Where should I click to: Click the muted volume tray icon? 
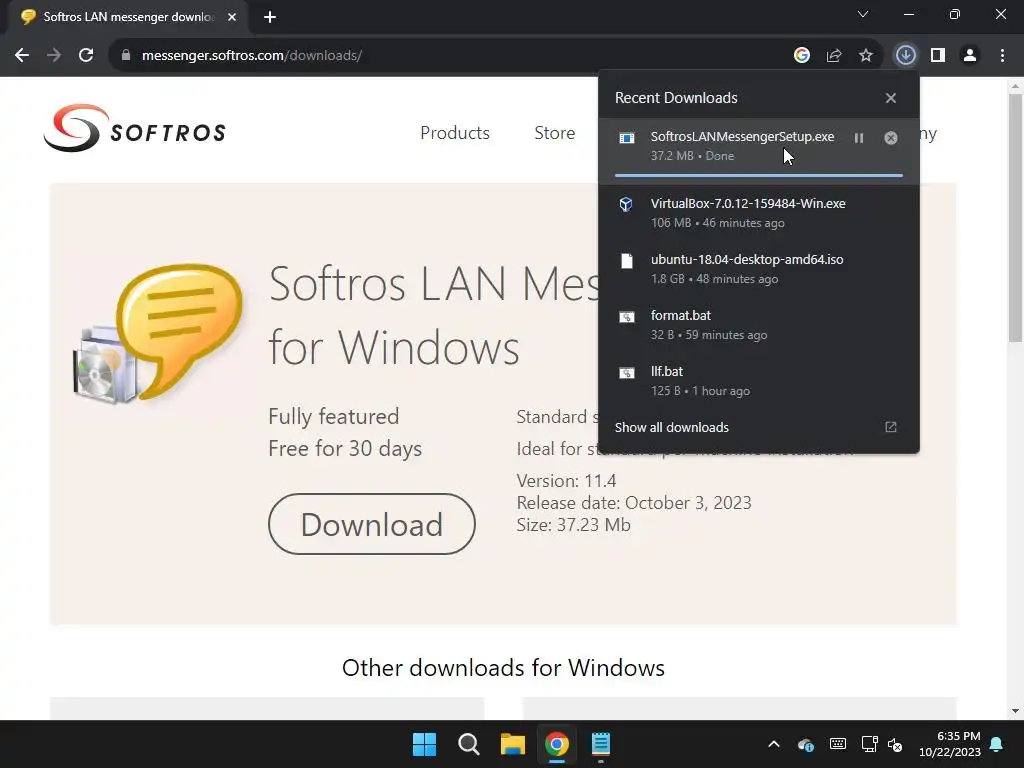[895, 744]
